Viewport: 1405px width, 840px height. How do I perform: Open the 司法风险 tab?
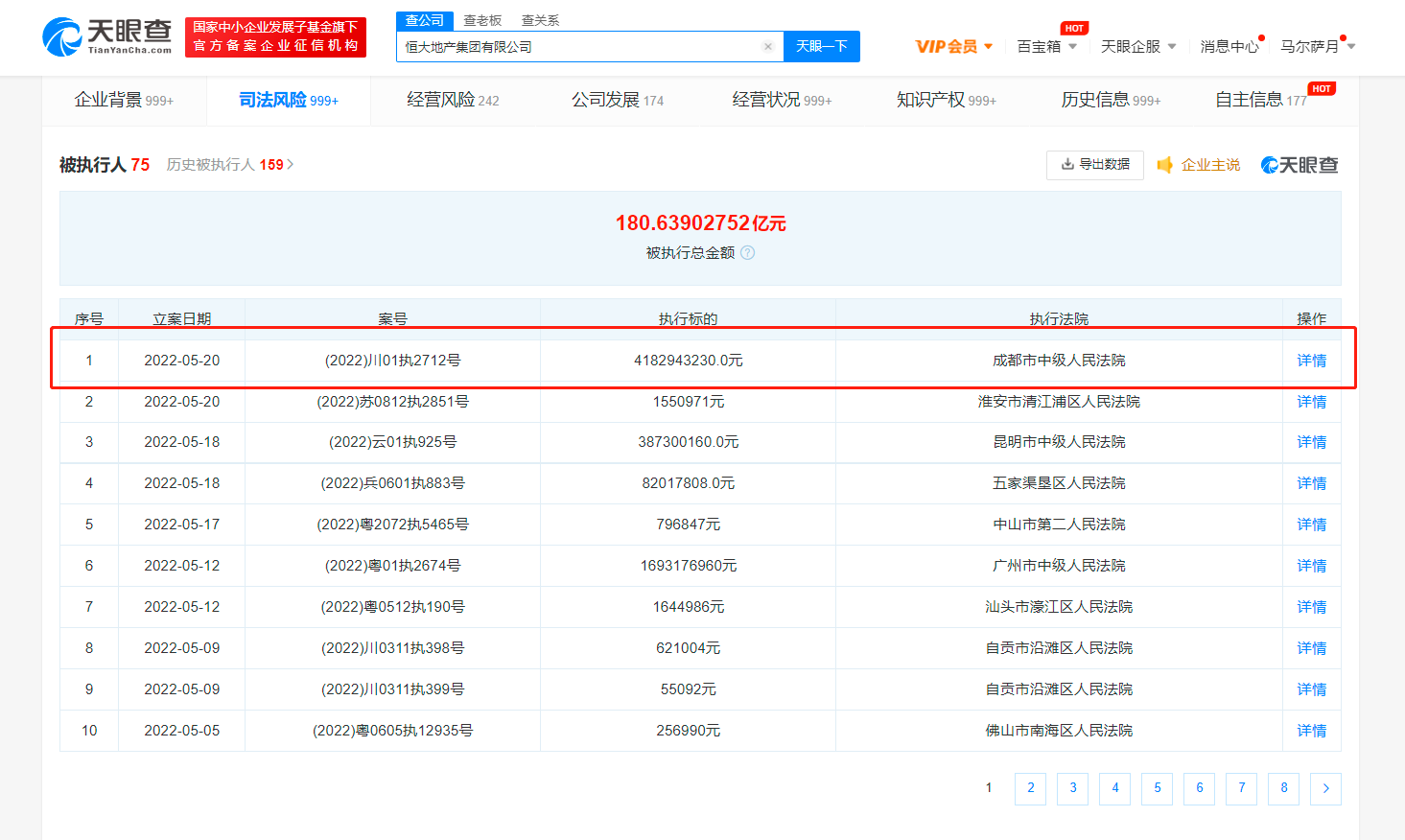[x=289, y=100]
